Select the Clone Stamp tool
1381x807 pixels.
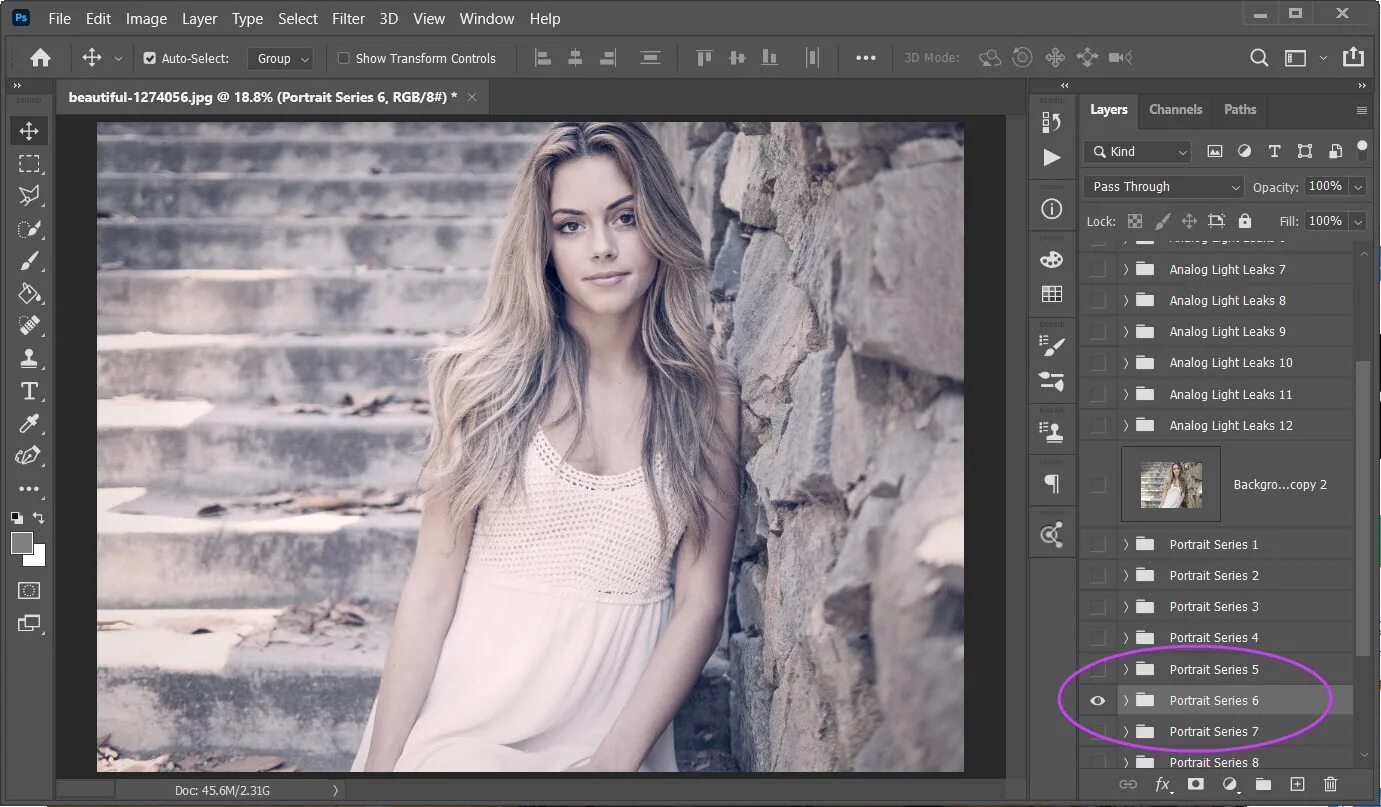tap(29, 358)
